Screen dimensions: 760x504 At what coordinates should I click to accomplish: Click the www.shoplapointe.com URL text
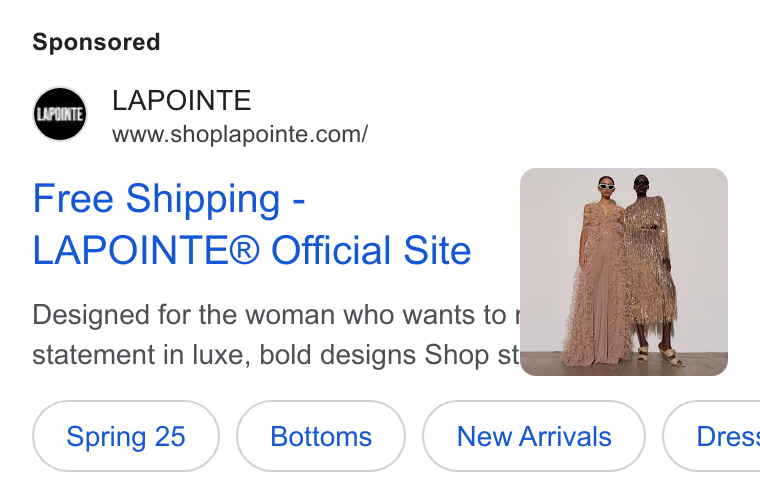coord(240,134)
